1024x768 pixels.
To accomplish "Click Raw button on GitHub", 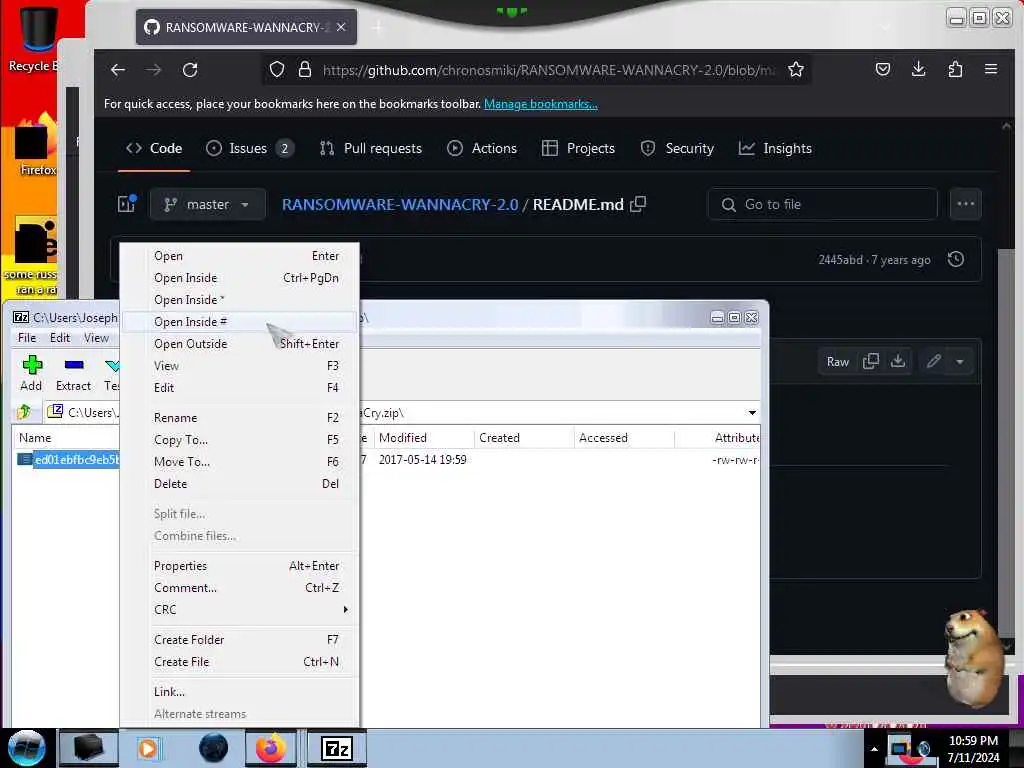I will click(837, 362).
